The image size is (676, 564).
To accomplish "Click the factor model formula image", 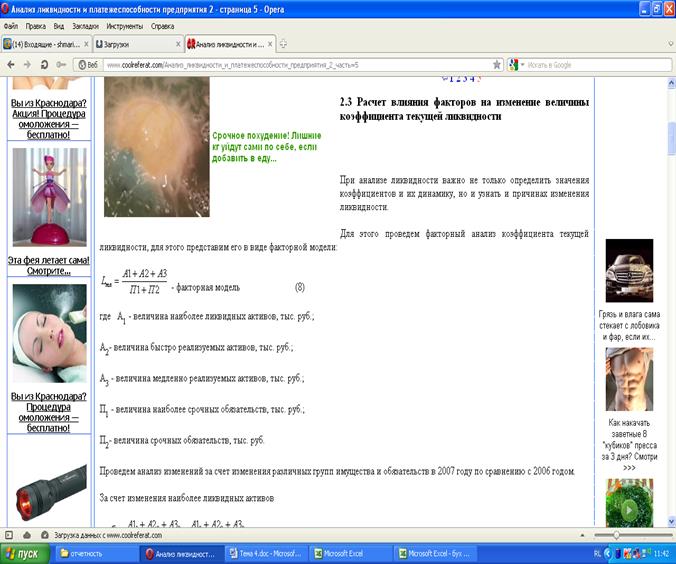I will pyautogui.click(x=135, y=282).
